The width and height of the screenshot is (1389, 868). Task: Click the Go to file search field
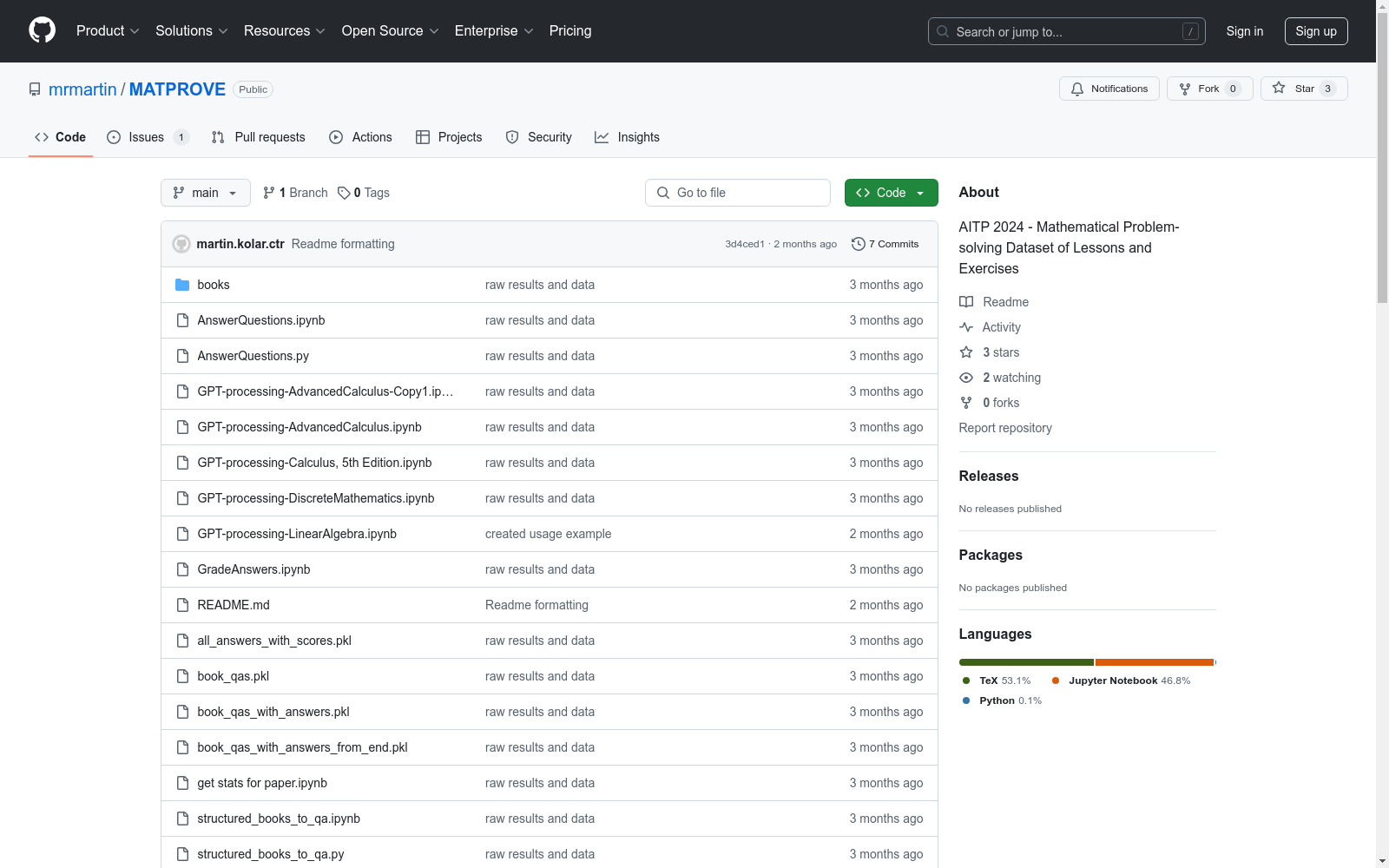(x=738, y=193)
